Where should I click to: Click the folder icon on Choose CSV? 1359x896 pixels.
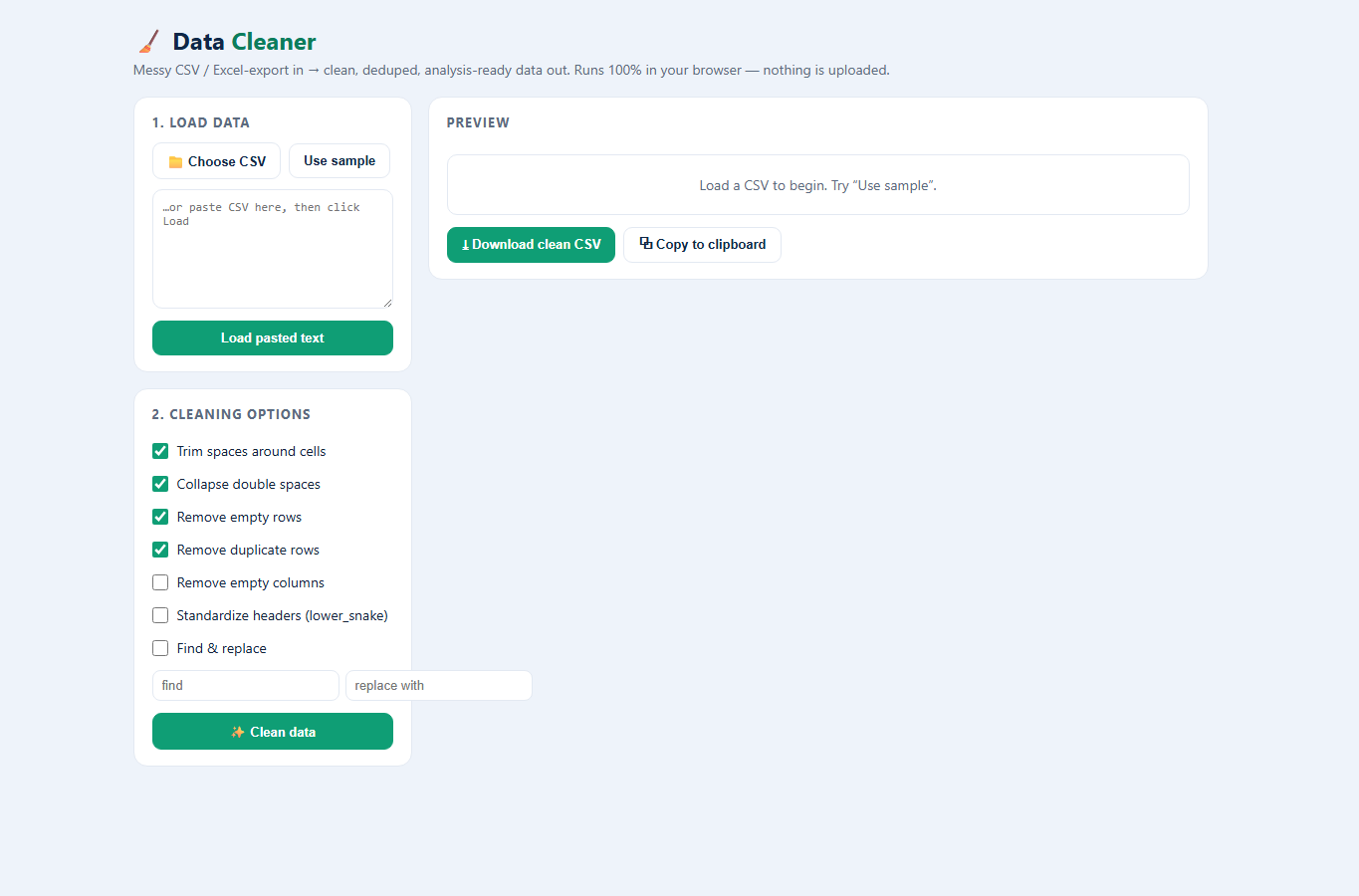[x=175, y=162]
